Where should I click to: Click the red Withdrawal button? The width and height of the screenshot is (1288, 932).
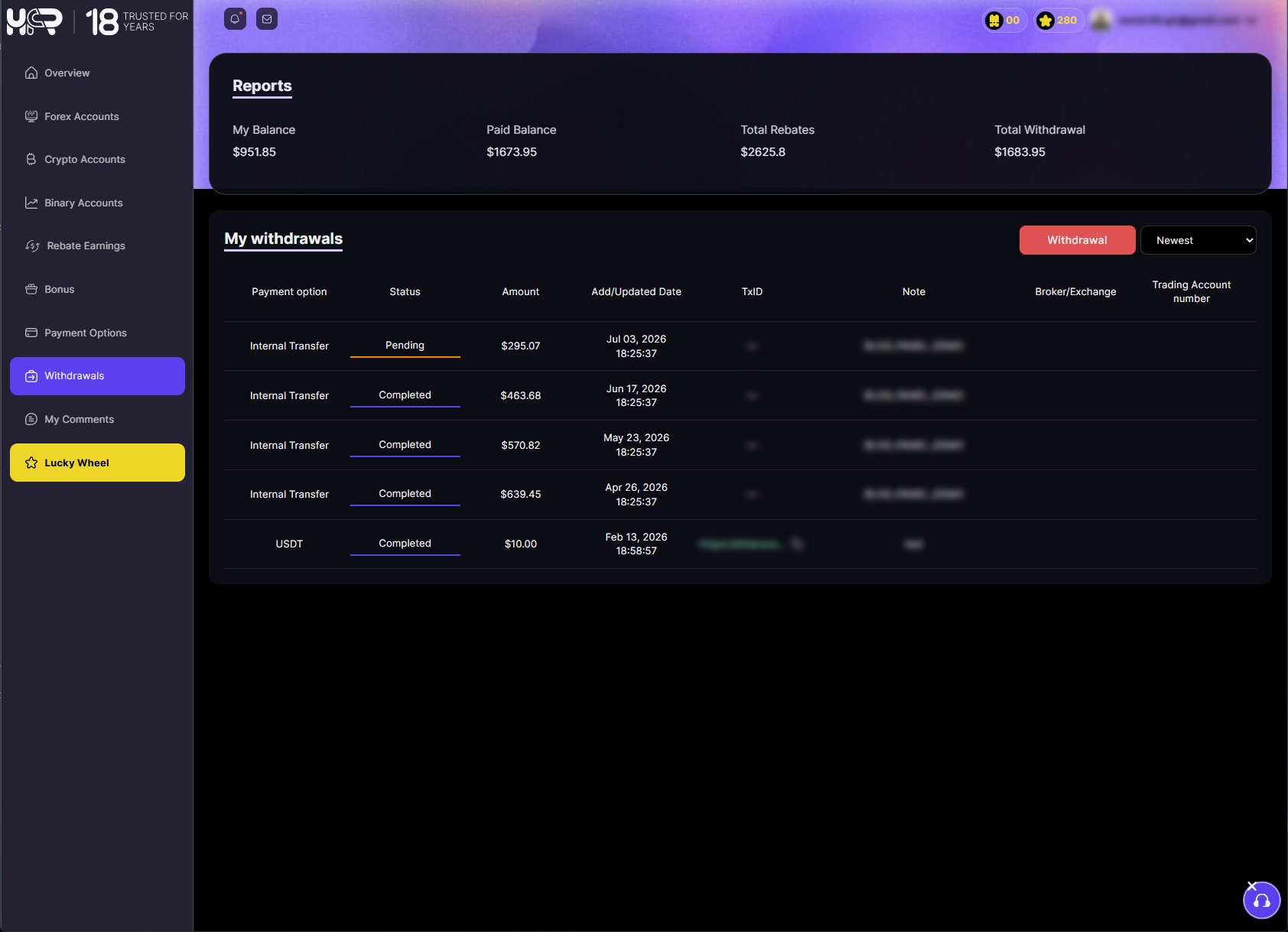point(1077,240)
